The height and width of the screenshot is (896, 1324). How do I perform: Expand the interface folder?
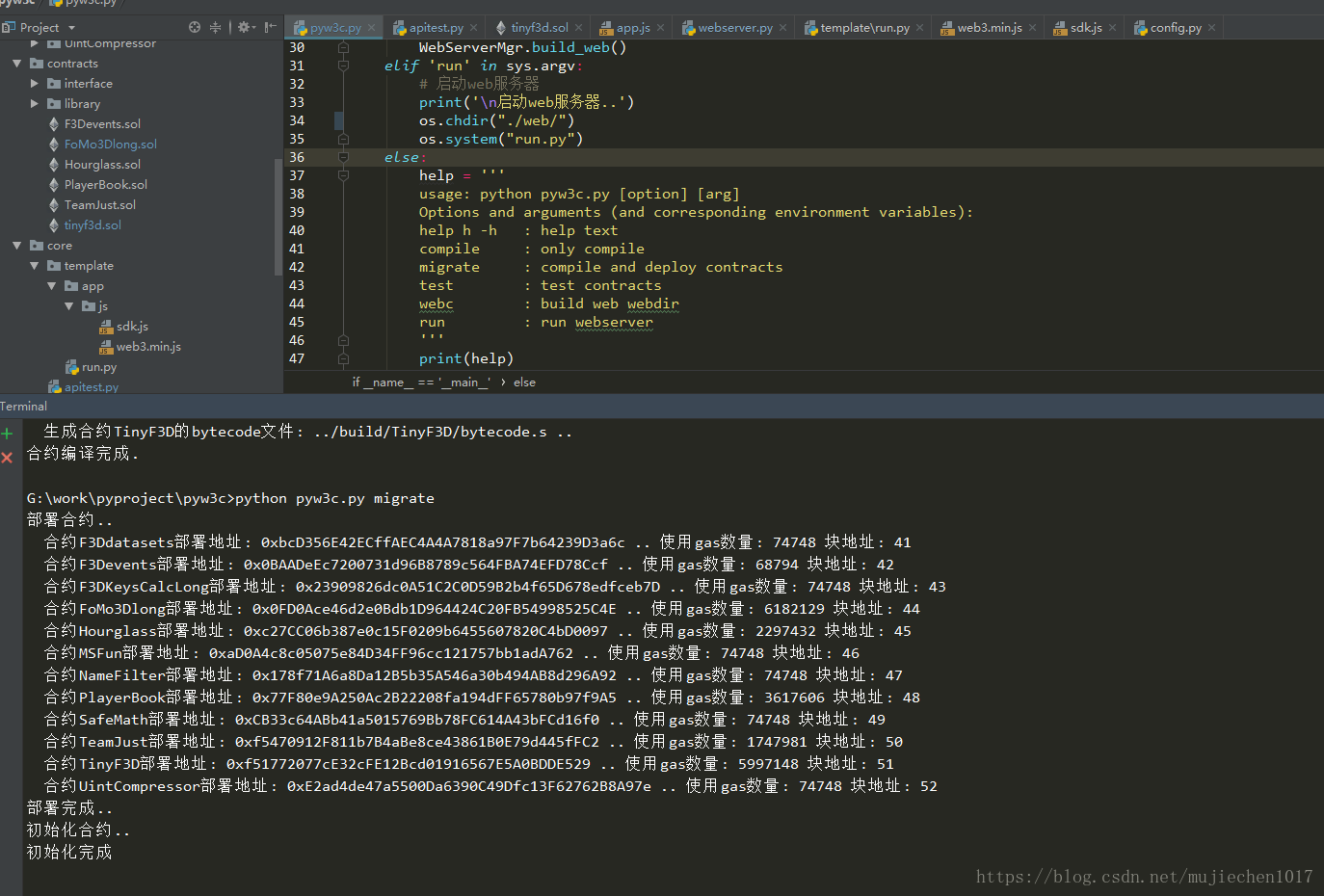point(35,84)
